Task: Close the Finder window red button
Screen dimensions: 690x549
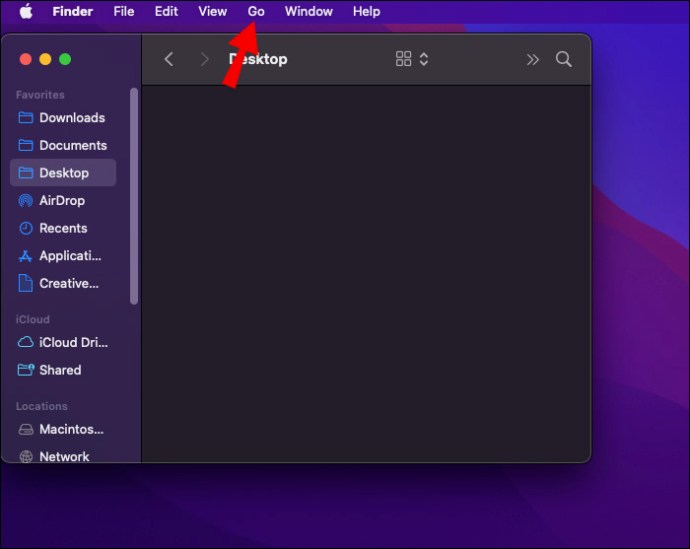Action: pos(26,59)
